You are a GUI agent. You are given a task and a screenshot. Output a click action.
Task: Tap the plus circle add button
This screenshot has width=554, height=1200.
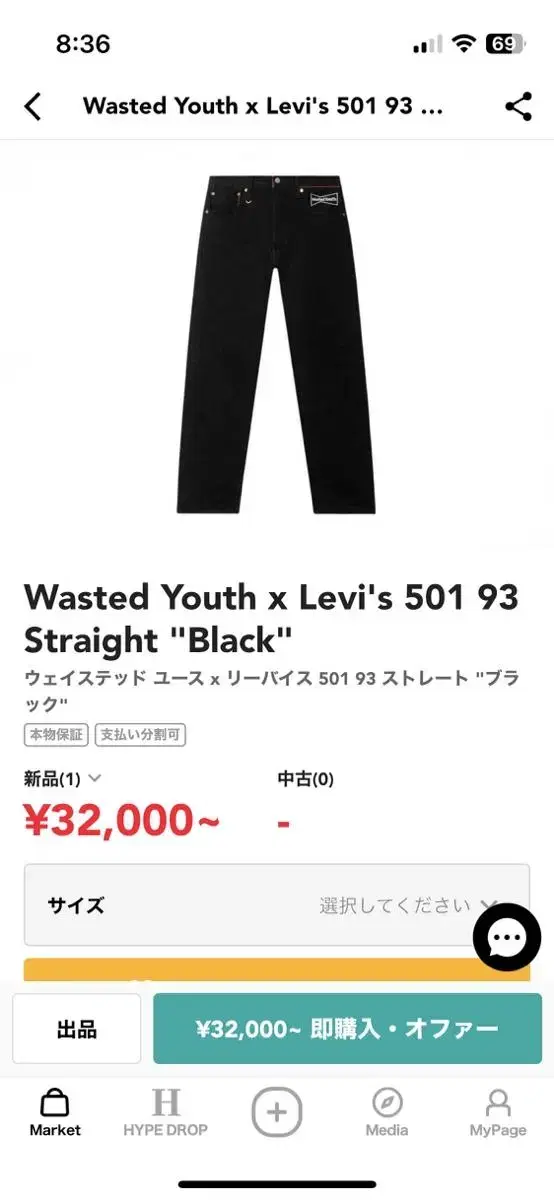(x=277, y=1111)
